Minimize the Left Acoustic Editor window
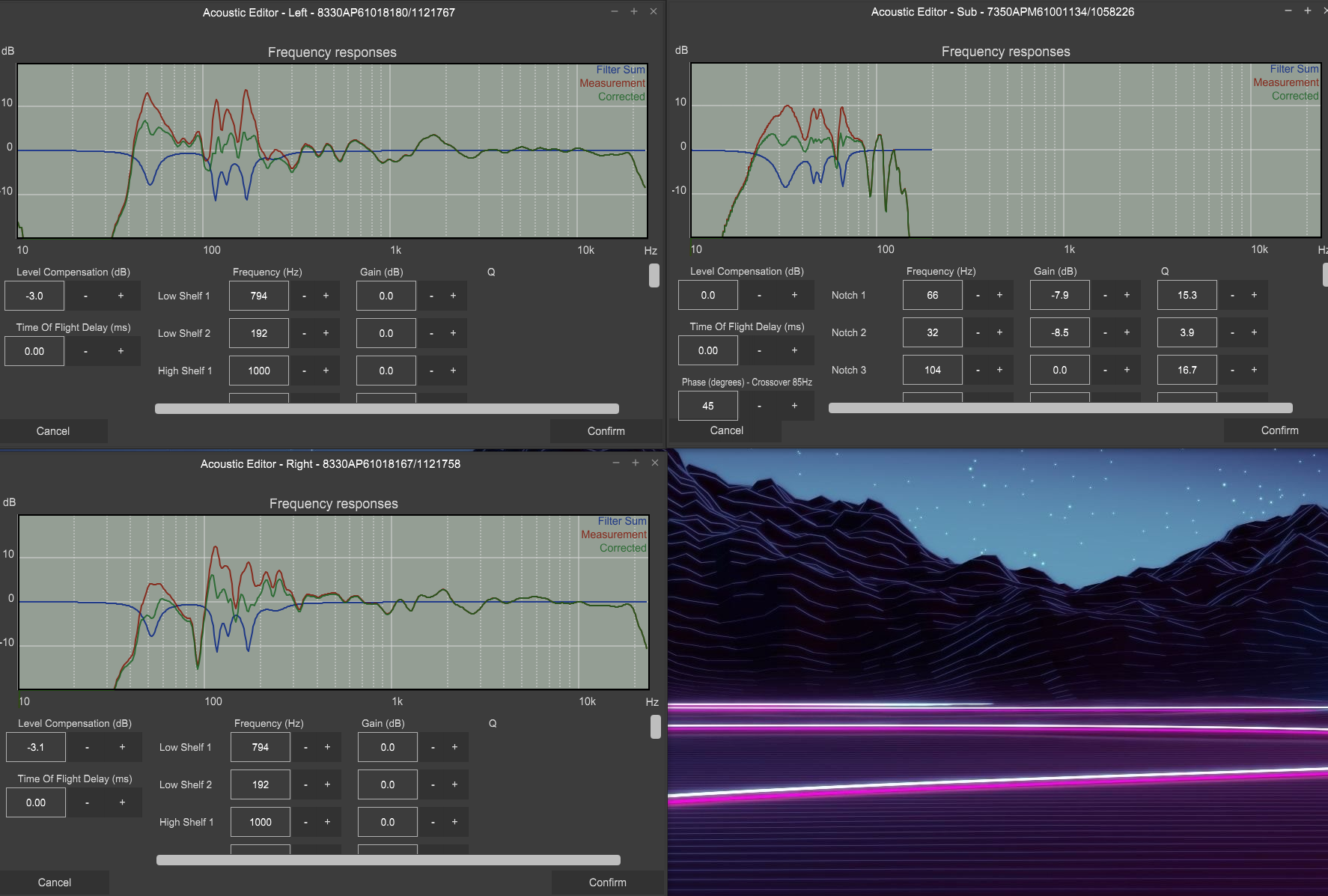The width and height of the screenshot is (1328, 896). (615, 11)
